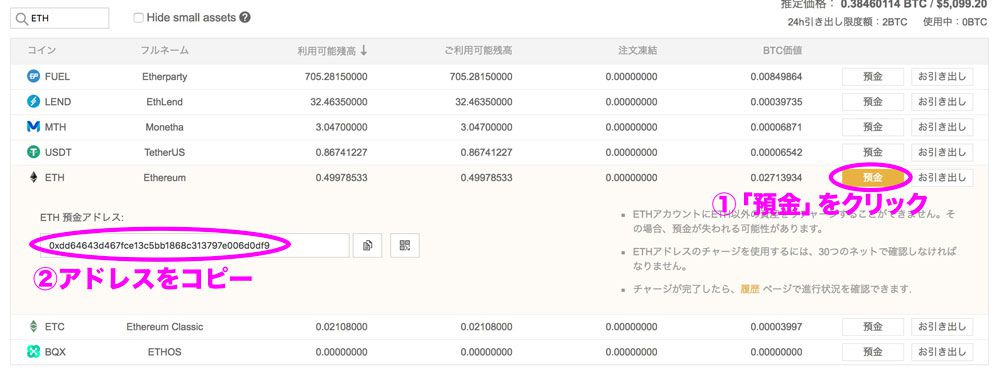Click お引き出し button in ETH row

pos(942,178)
